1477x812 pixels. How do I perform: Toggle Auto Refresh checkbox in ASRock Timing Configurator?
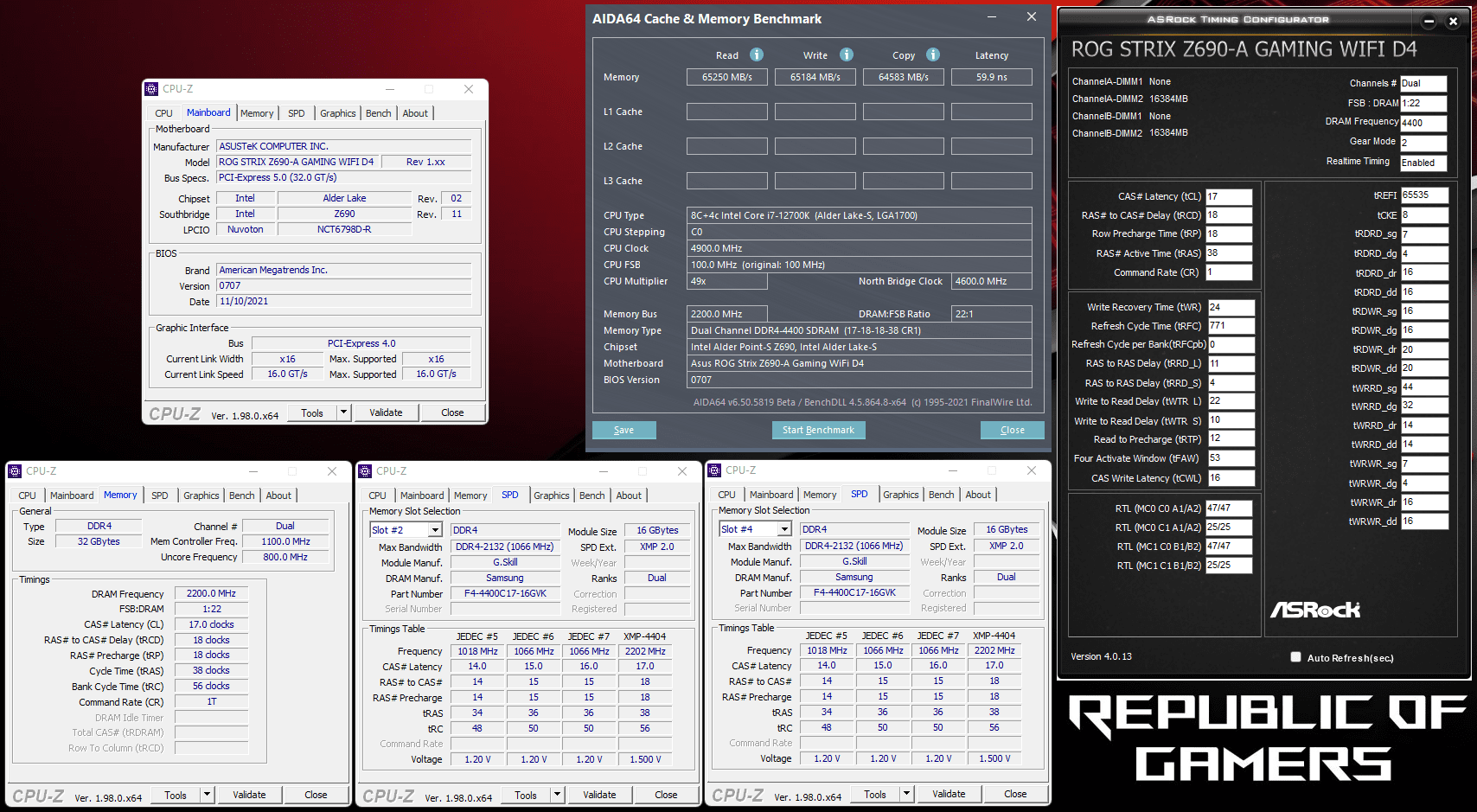(1295, 657)
